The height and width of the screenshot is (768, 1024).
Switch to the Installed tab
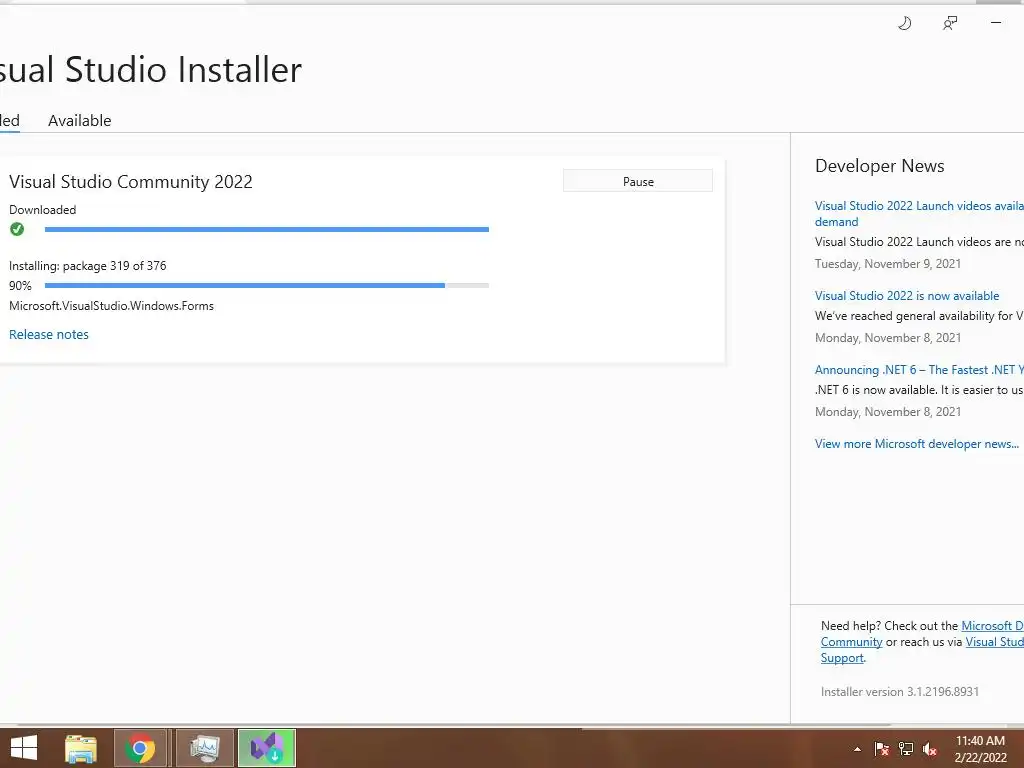[10, 121]
